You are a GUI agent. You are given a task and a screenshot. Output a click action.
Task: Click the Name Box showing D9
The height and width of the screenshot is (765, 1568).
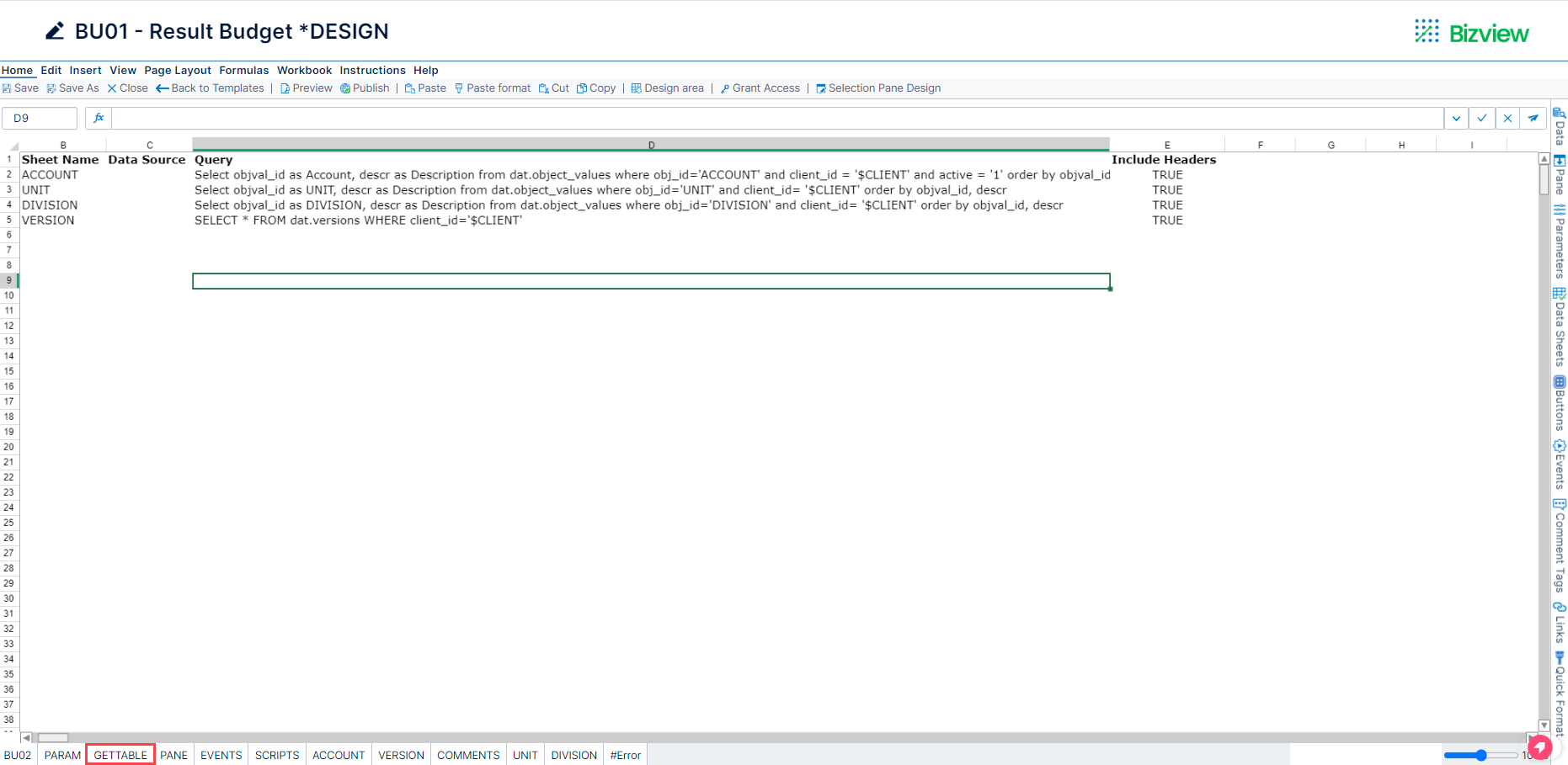(x=39, y=118)
